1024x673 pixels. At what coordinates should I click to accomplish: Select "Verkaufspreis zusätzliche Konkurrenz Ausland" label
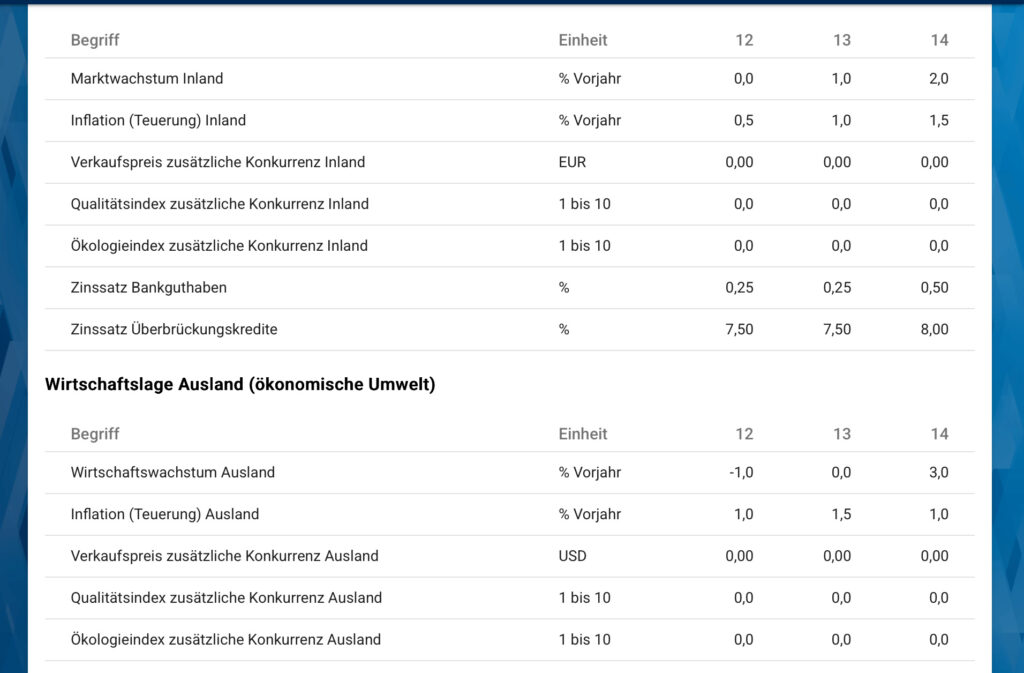click(225, 556)
